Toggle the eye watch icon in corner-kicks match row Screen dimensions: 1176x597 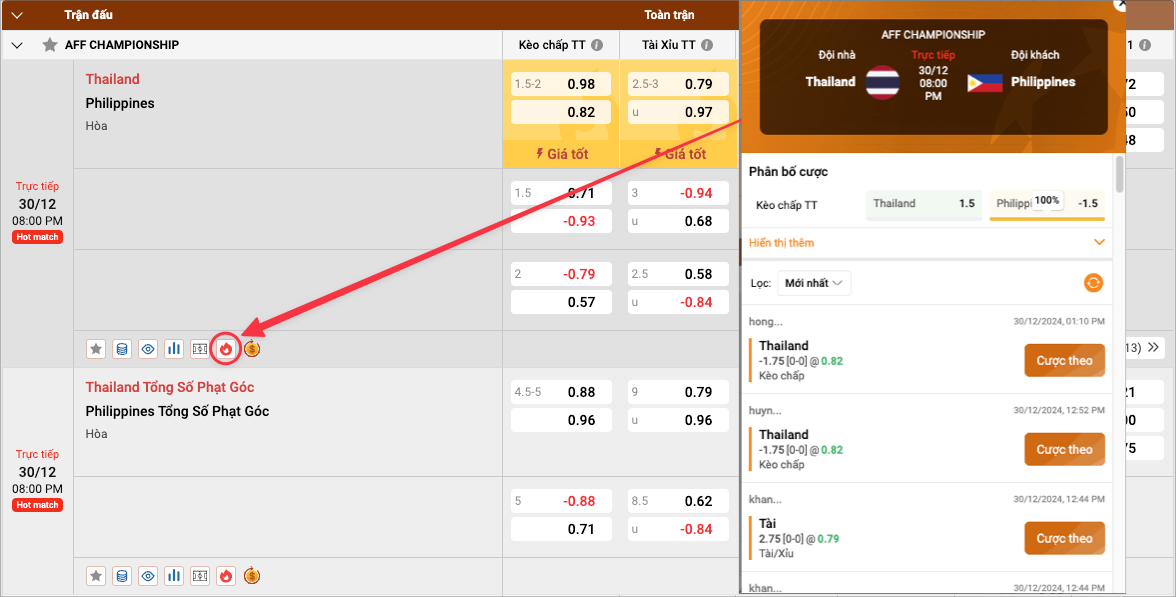tap(148, 575)
